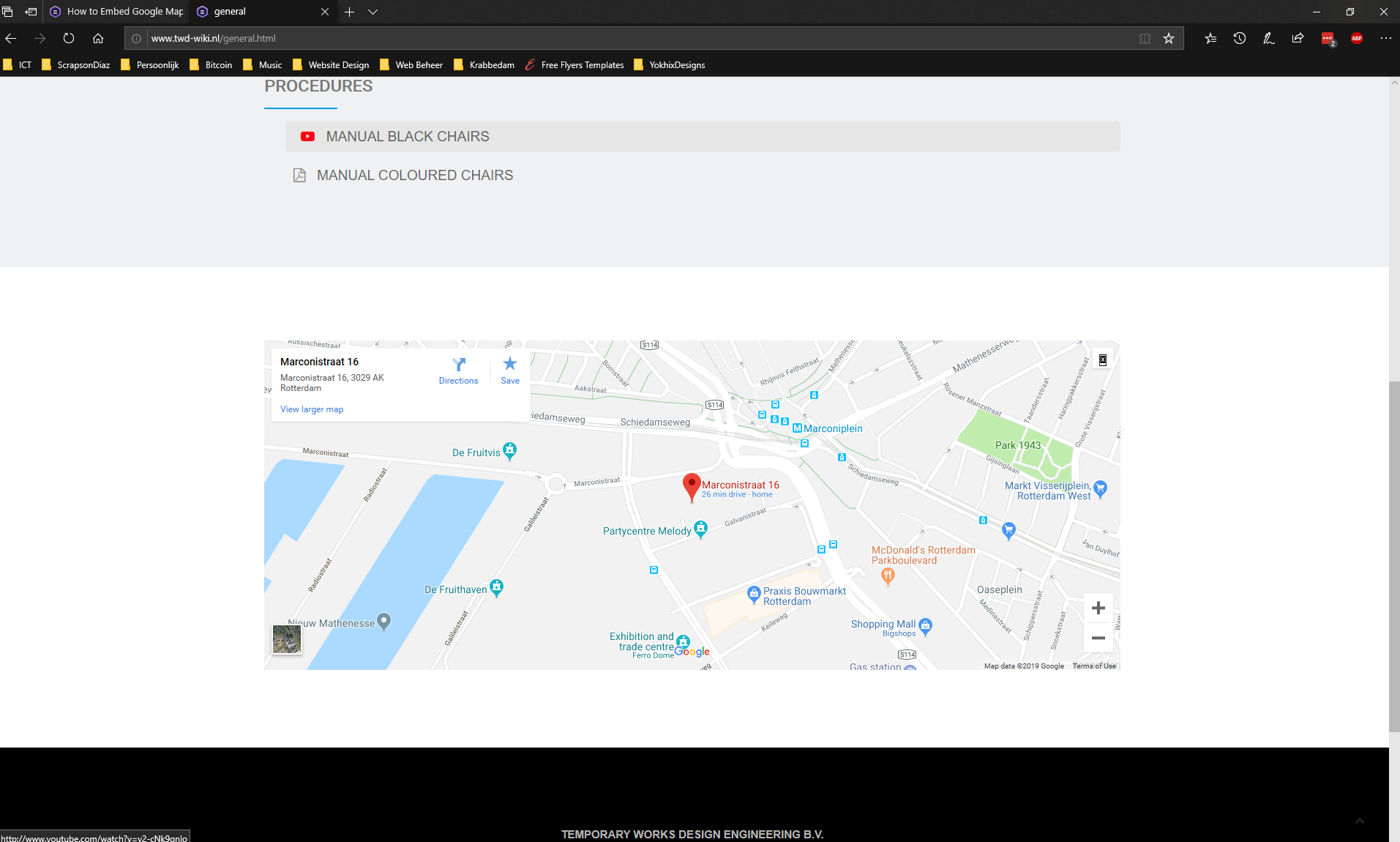Click the red Marconistraat 16 map pin
This screenshot has width=1400, height=842.
[x=691, y=486]
